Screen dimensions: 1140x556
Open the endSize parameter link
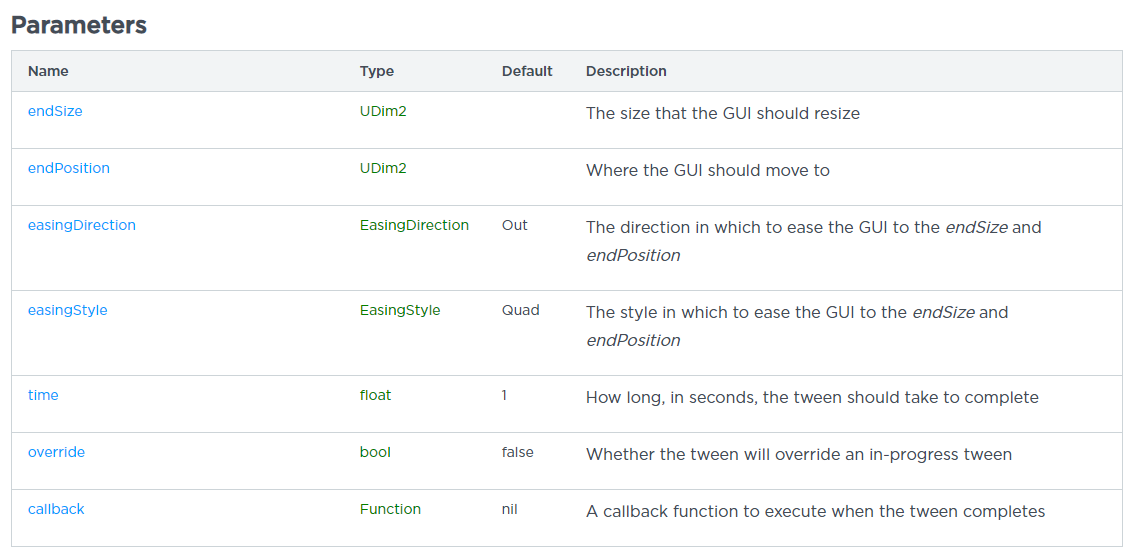55,111
